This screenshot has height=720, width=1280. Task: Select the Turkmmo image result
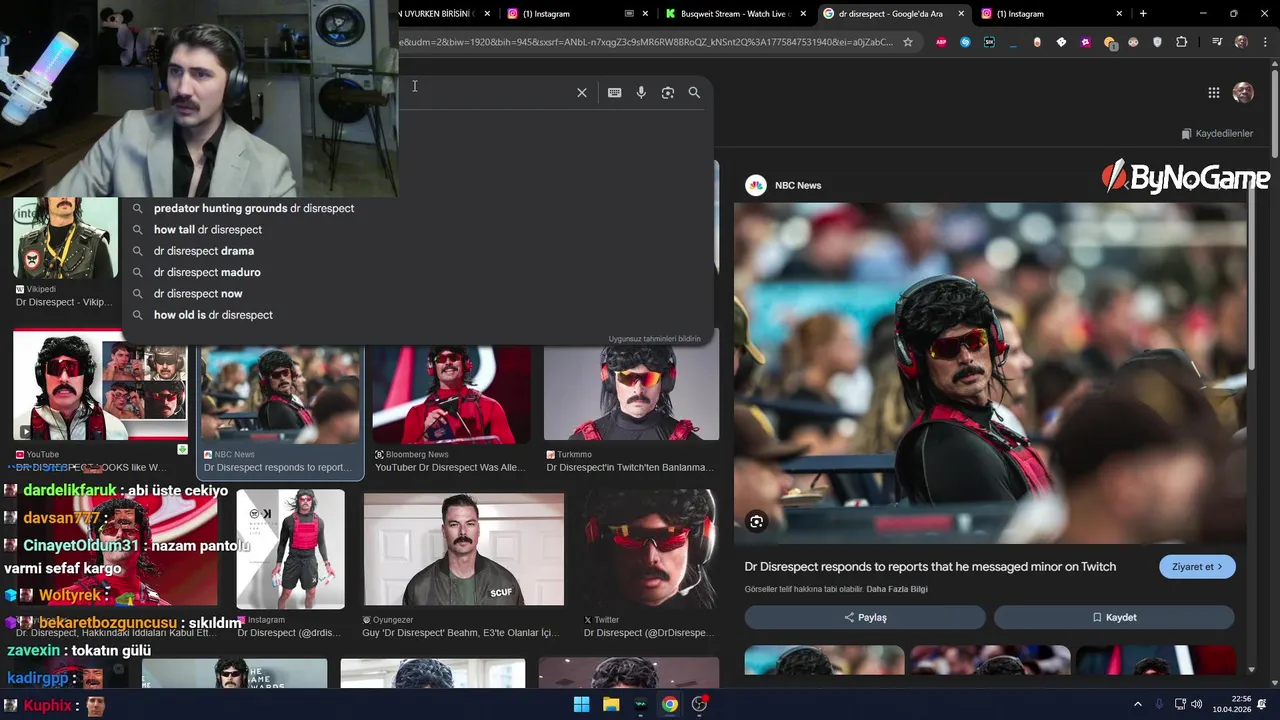click(x=631, y=394)
